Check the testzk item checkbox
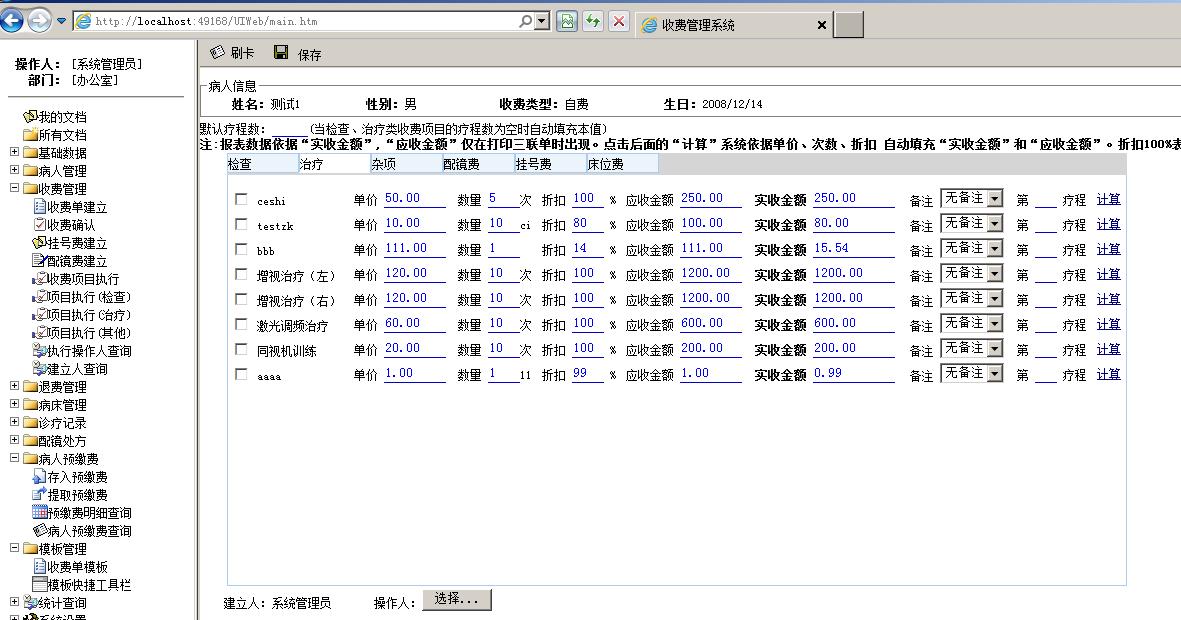The image size is (1181, 620). [241, 224]
